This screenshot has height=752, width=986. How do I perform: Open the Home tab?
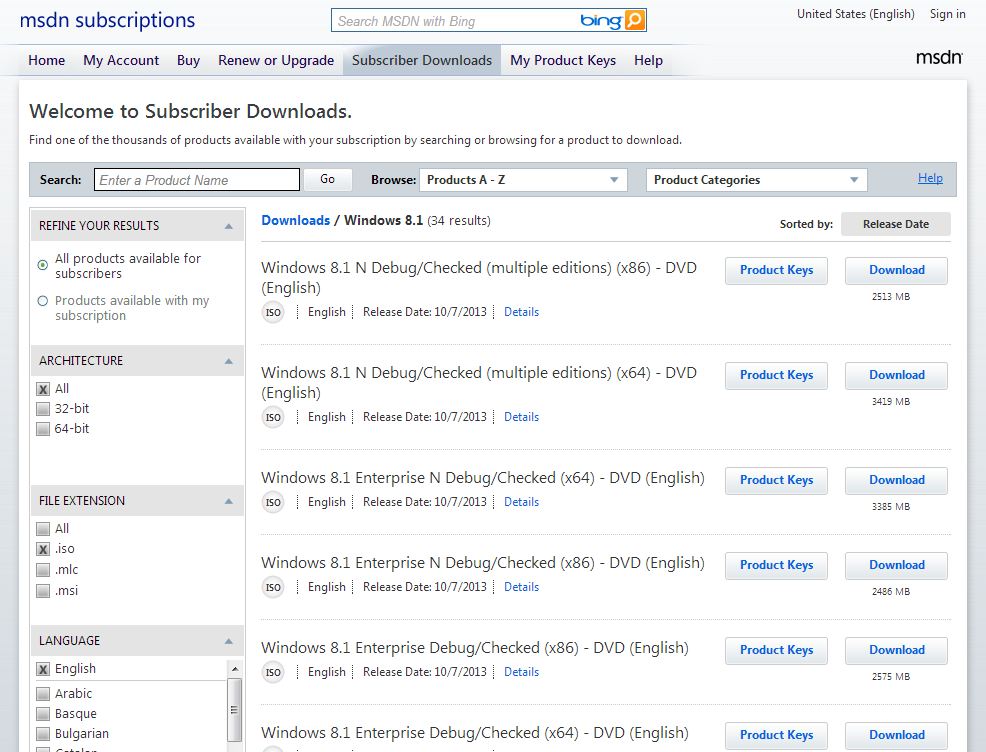[x=47, y=60]
